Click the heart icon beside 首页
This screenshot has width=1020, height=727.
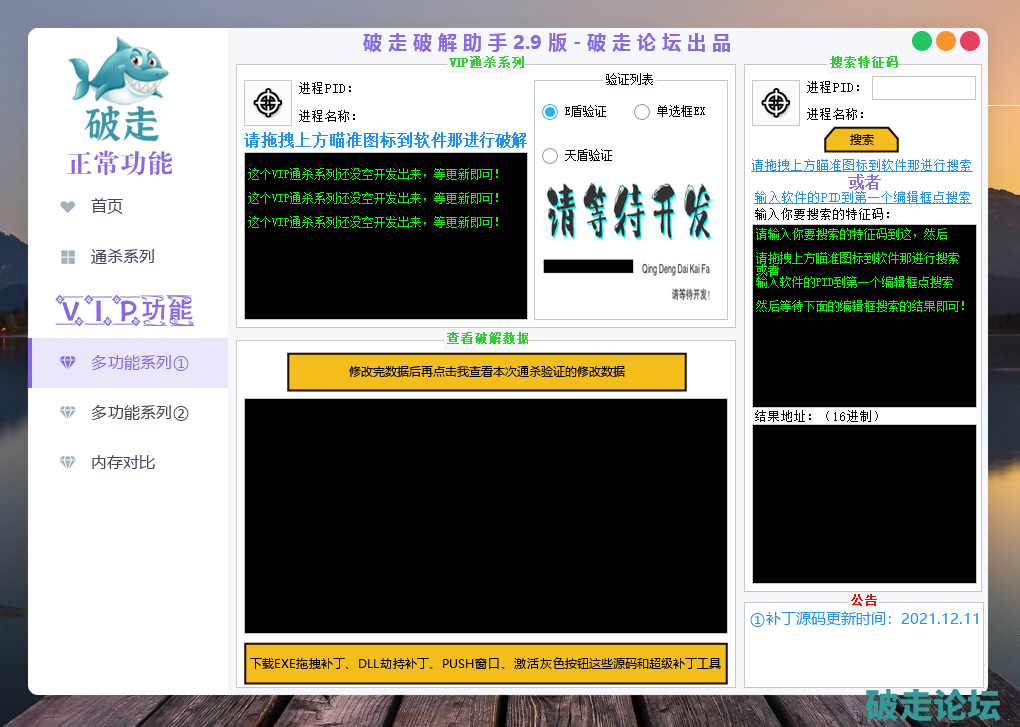click(68, 207)
